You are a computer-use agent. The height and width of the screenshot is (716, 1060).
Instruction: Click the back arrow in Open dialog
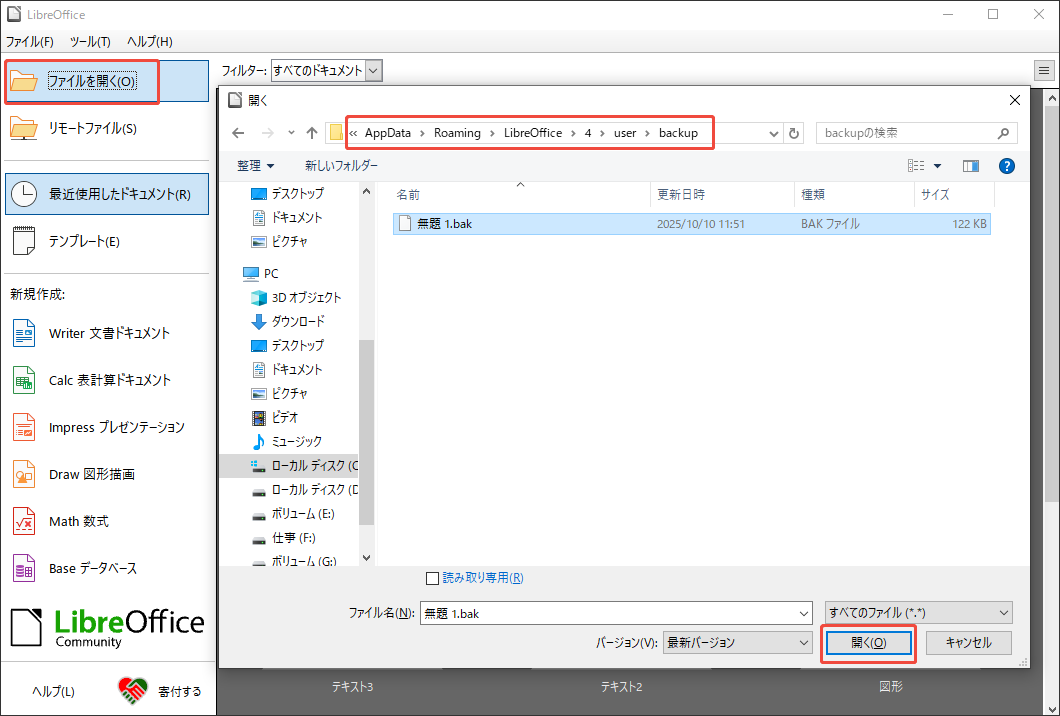point(238,133)
